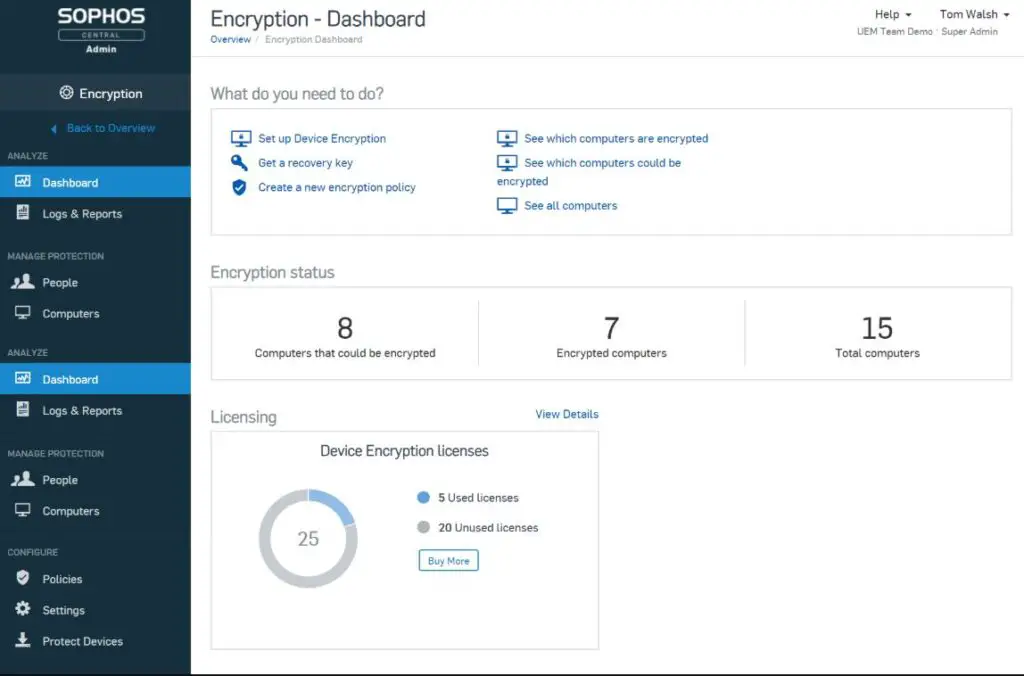
Task: Open the Dashboard bar-chart icon
Action: tap(22, 182)
